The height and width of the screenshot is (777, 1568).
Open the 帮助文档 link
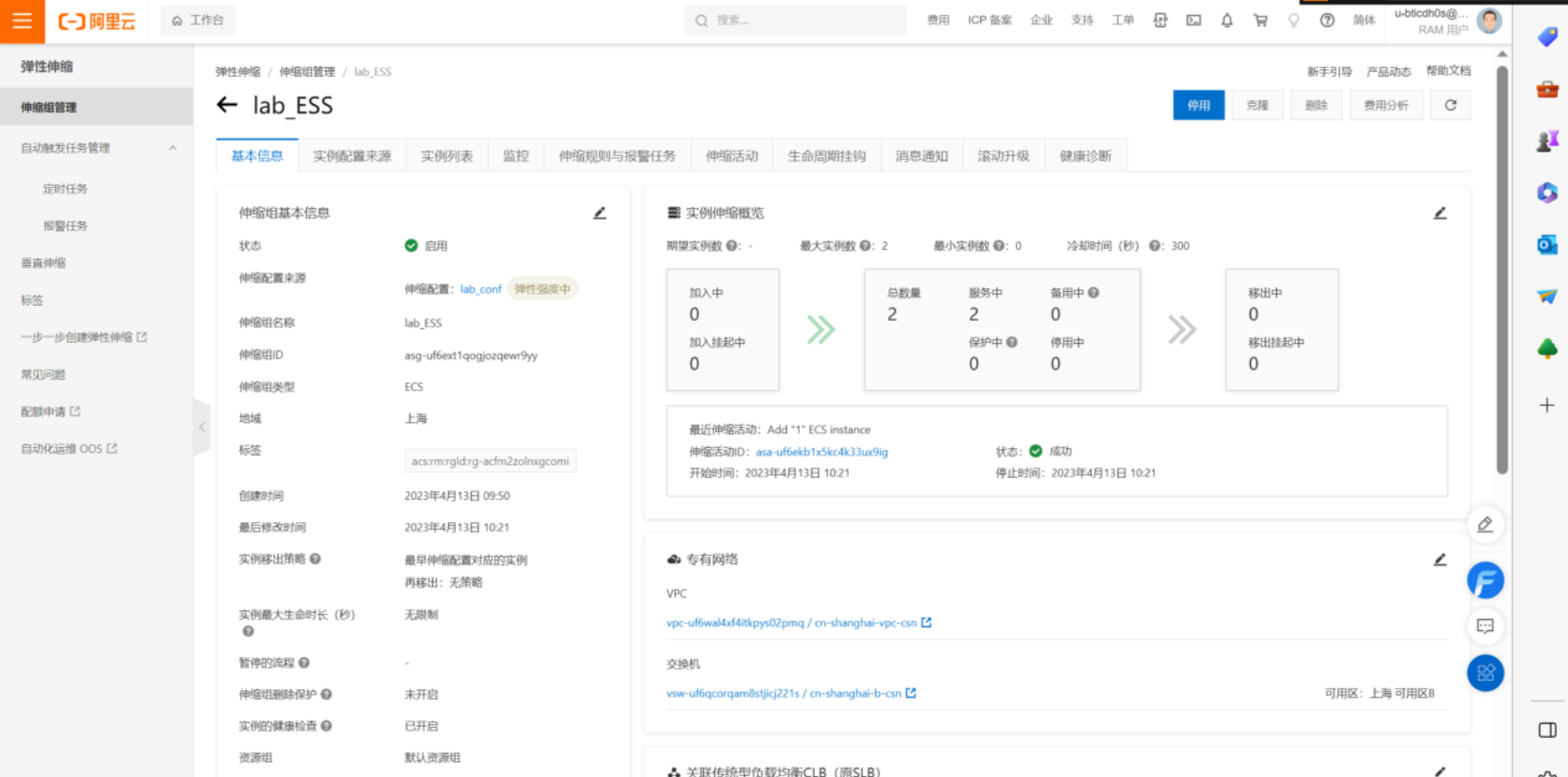(x=1449, y=71)
